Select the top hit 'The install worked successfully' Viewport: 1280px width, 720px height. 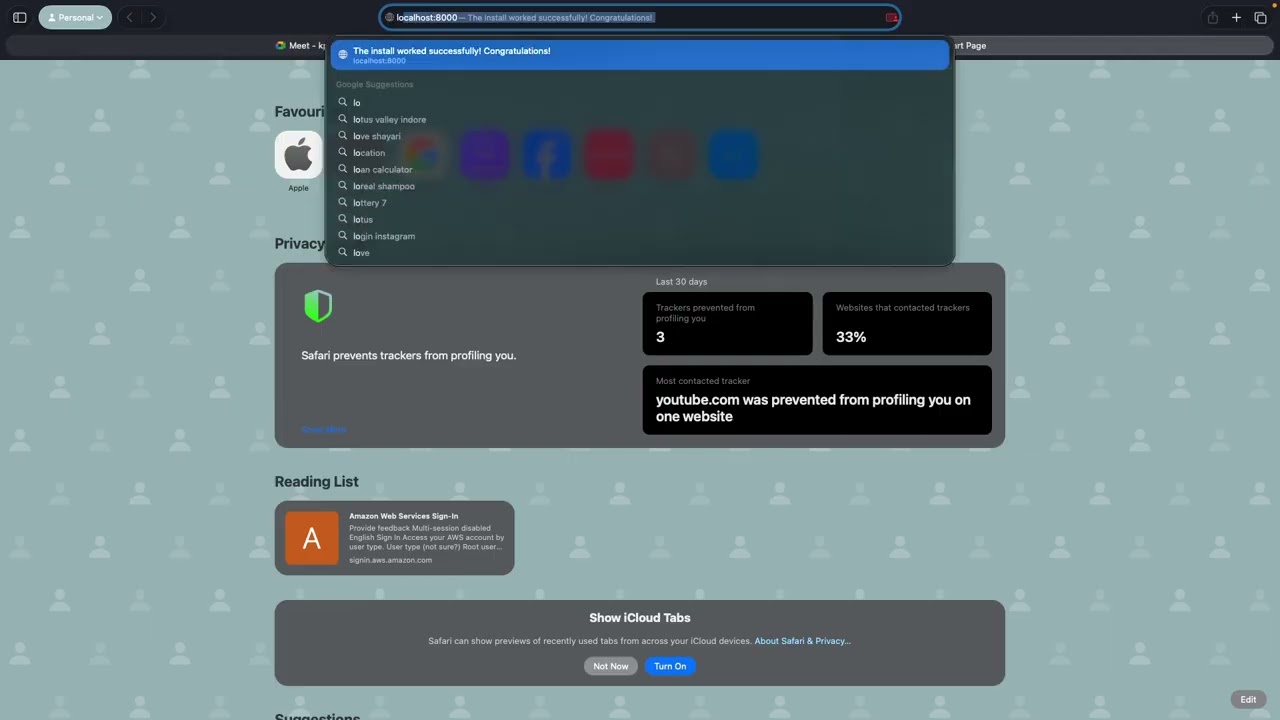point(640,55)
